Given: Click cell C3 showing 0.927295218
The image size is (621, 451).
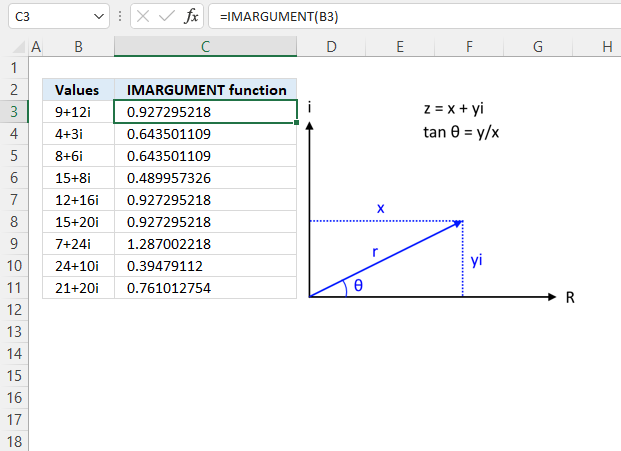Looking at the screenshot, I should coord(206,112).
